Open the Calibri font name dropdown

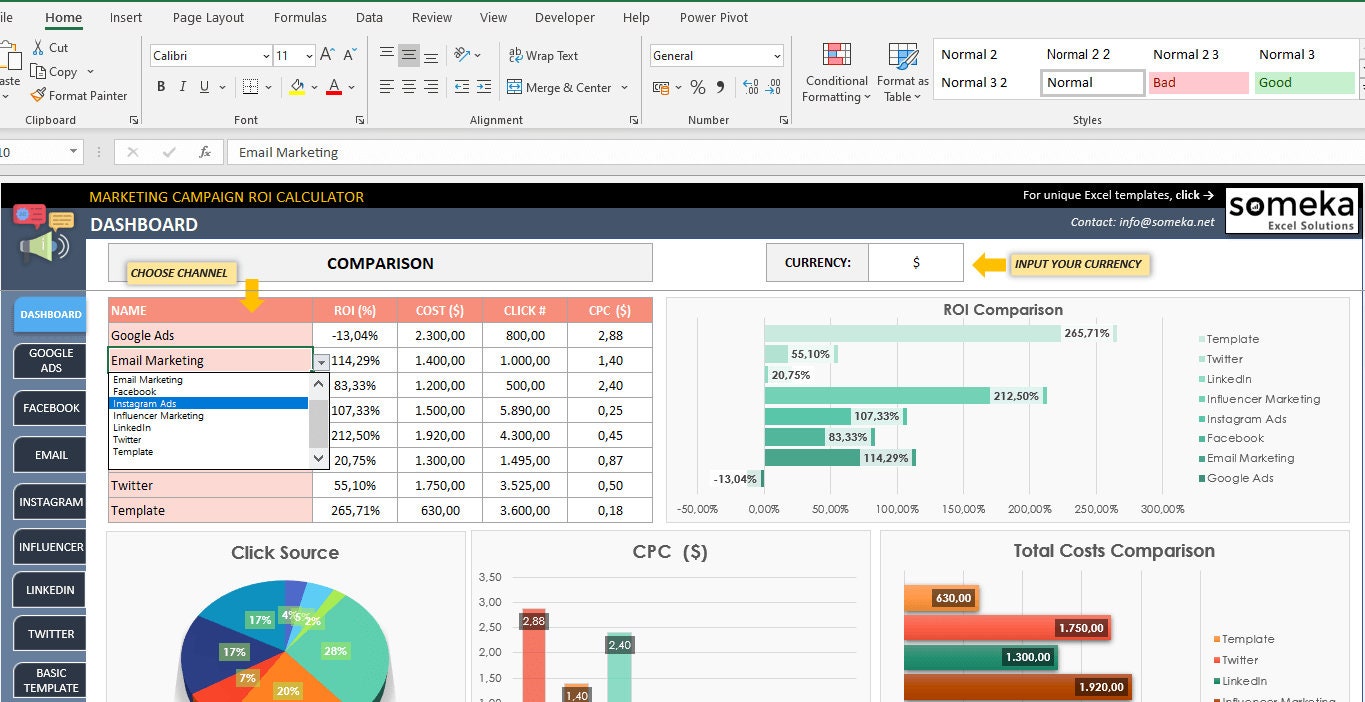[x=266, y=55]
